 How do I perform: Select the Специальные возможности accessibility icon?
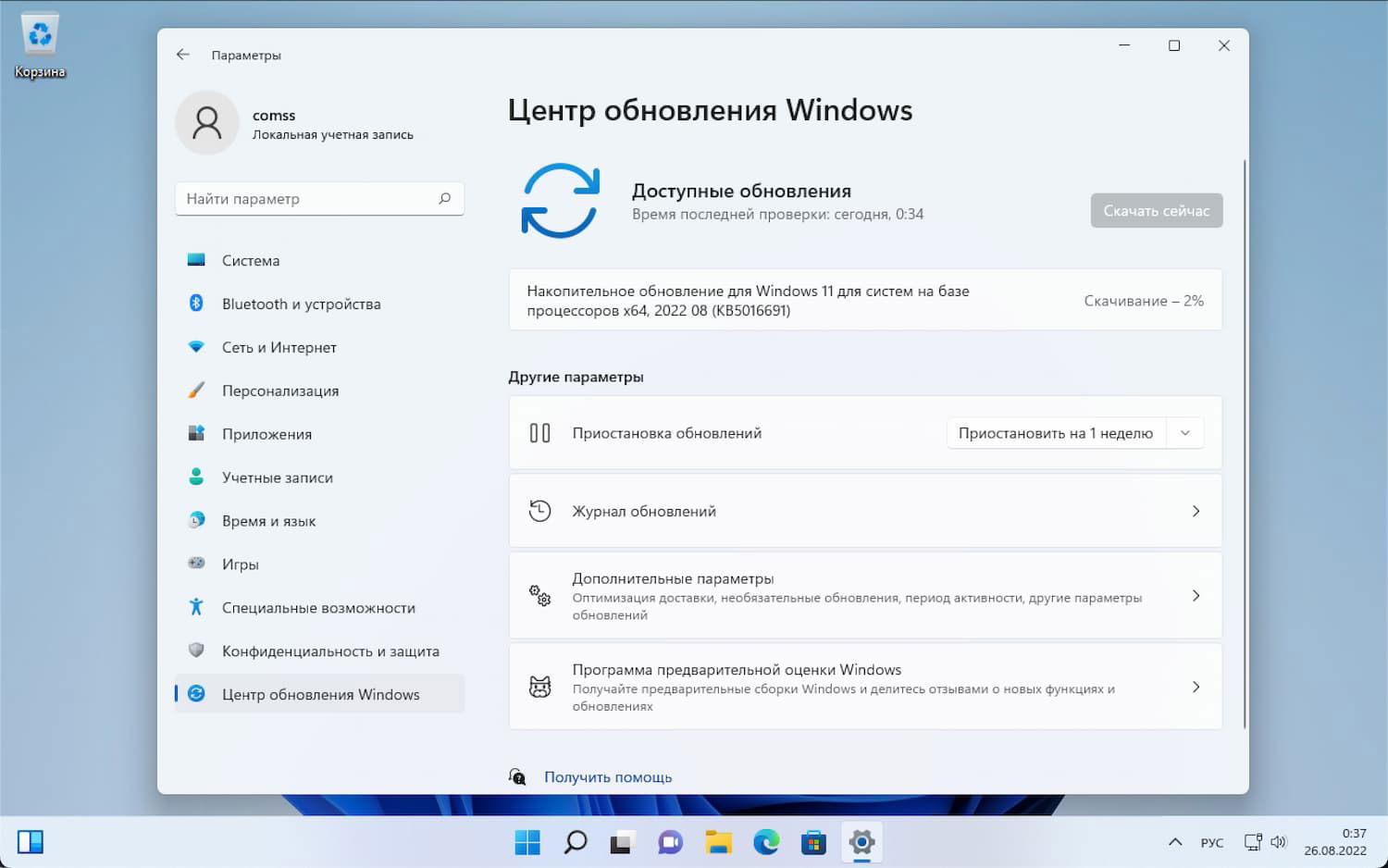[196, 607]
